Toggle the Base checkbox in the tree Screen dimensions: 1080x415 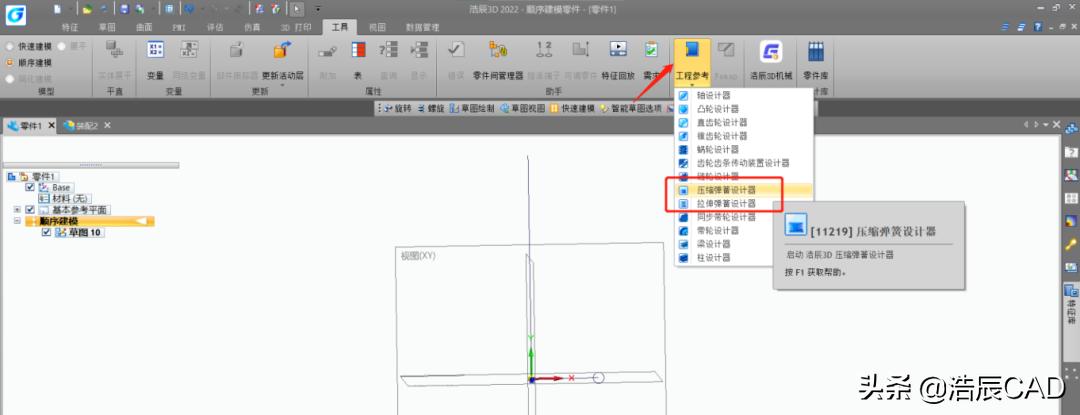pyautogui.click(x=30, y=187)
